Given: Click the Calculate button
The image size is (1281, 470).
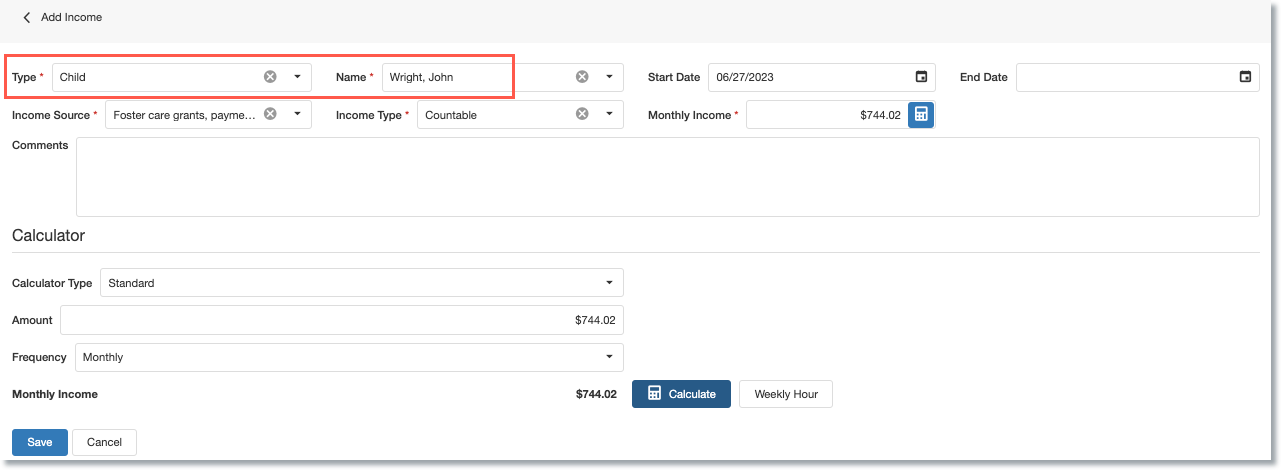Looking at the screenshot, I should pos(681,394).
